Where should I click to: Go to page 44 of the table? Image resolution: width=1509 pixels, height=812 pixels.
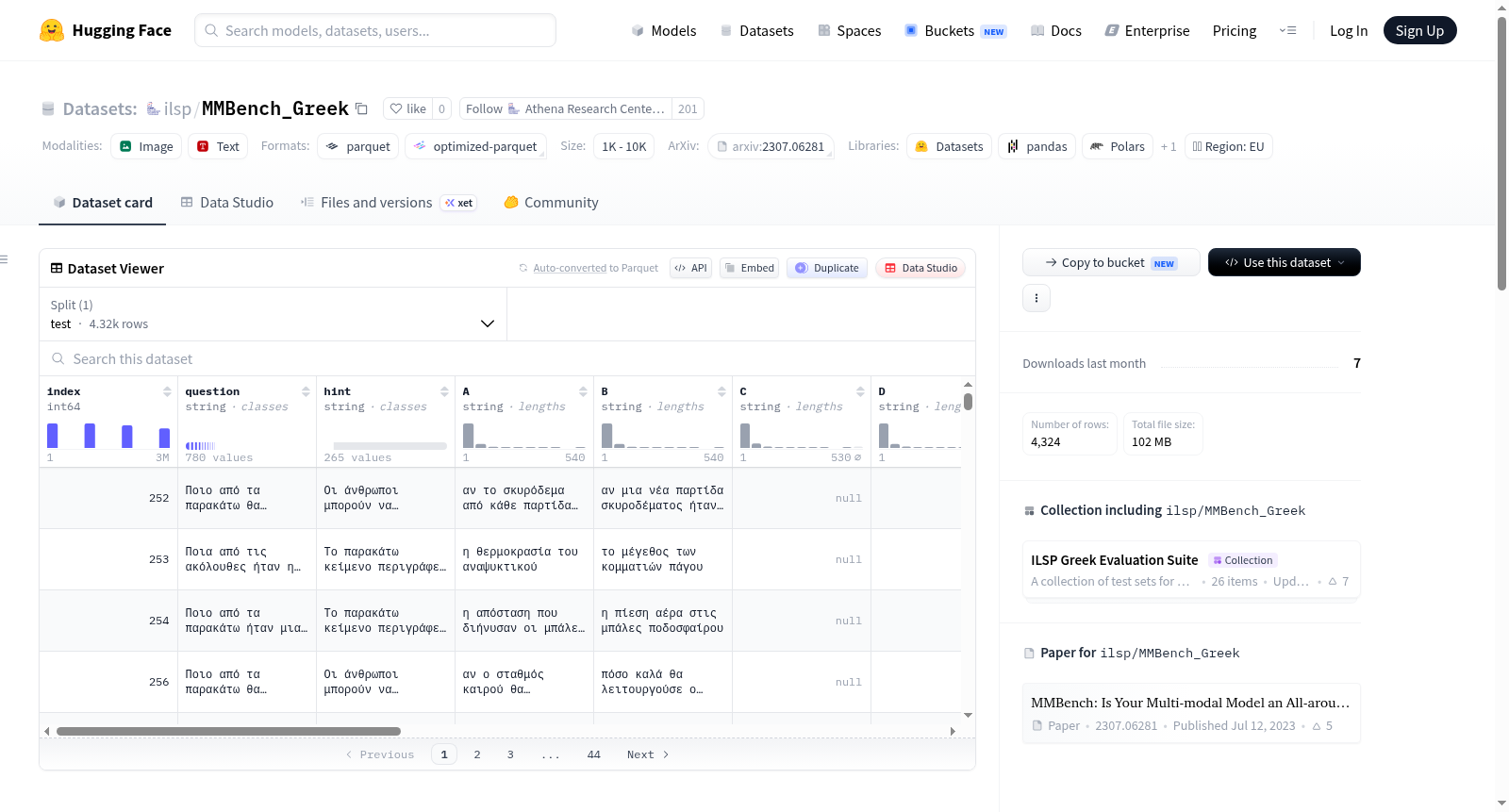(x=593, y=754)
